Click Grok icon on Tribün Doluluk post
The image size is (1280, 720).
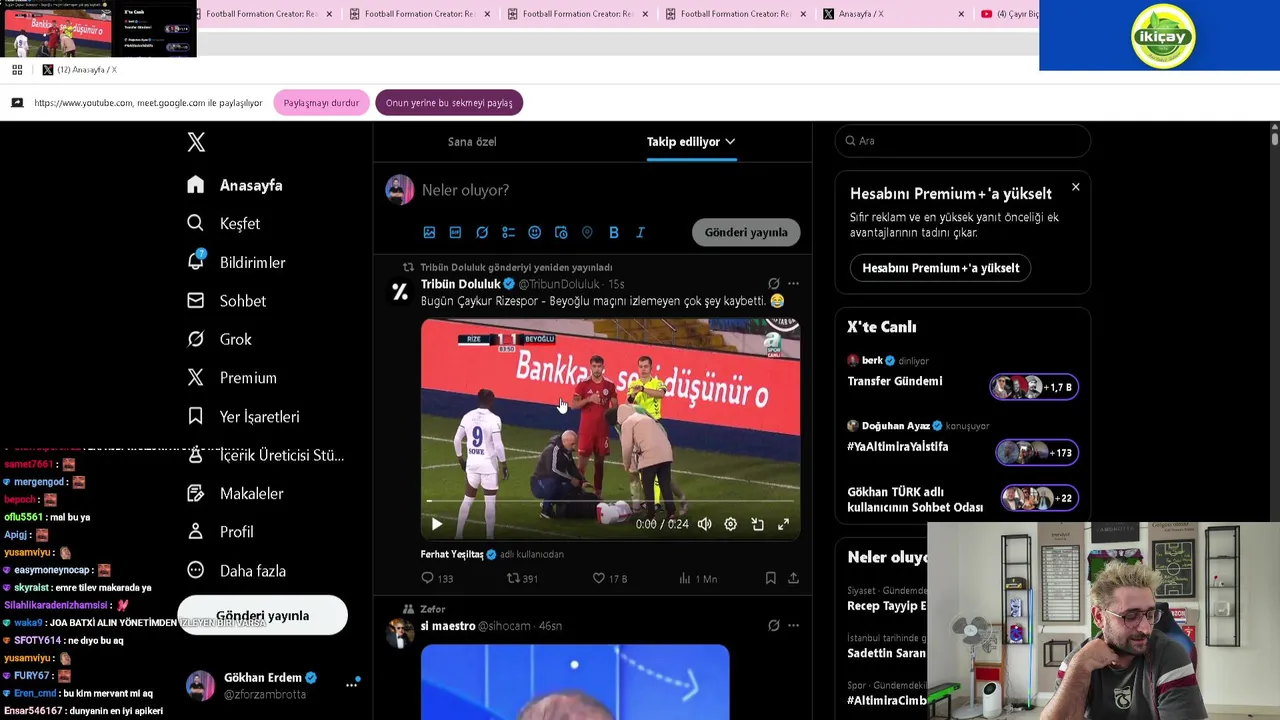point(773,284)
